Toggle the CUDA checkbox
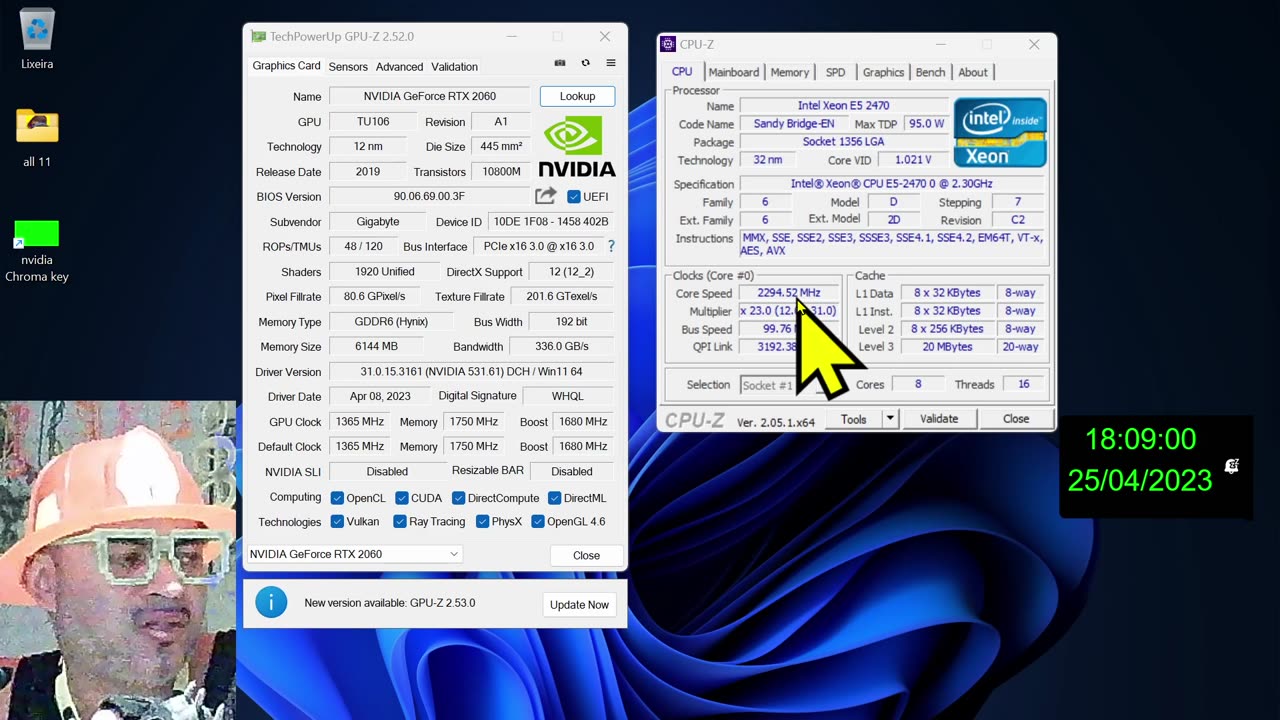This screenshot has width=1280, height=720. coord(402,498)
